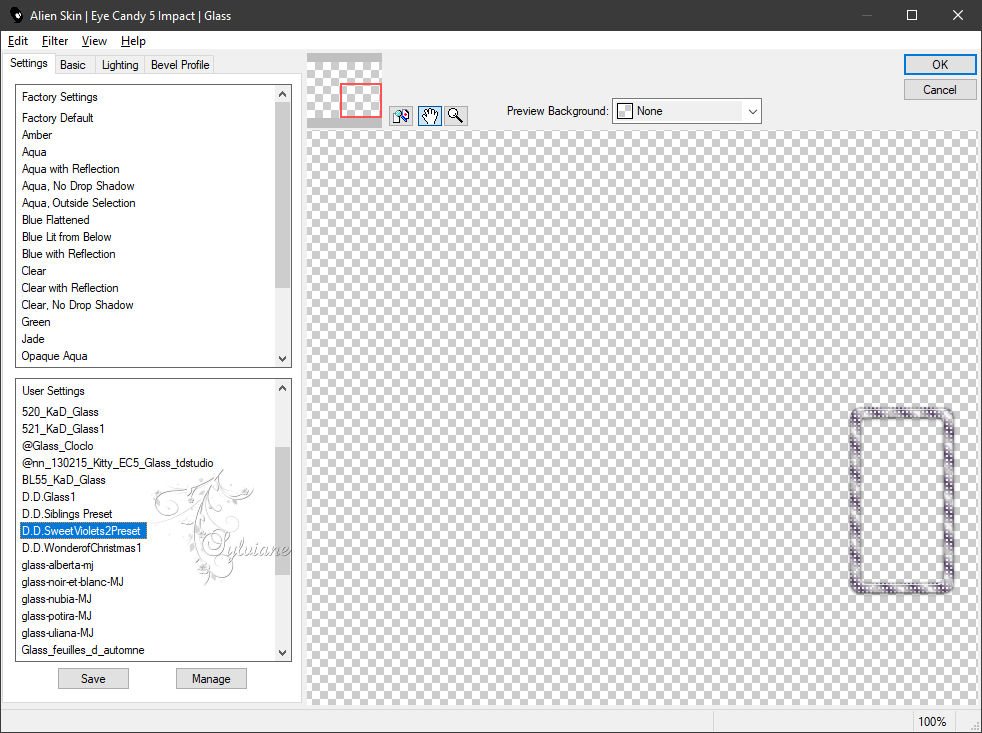
Task: Choose D.D.Glass1 user setting
Action: point(49,496)
